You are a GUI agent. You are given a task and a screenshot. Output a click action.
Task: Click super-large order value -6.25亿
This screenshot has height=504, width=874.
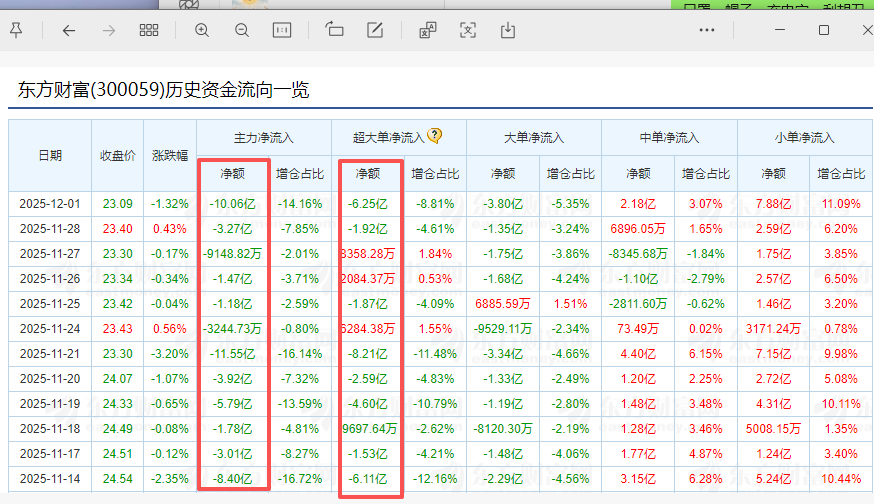[x=368, y=204]
